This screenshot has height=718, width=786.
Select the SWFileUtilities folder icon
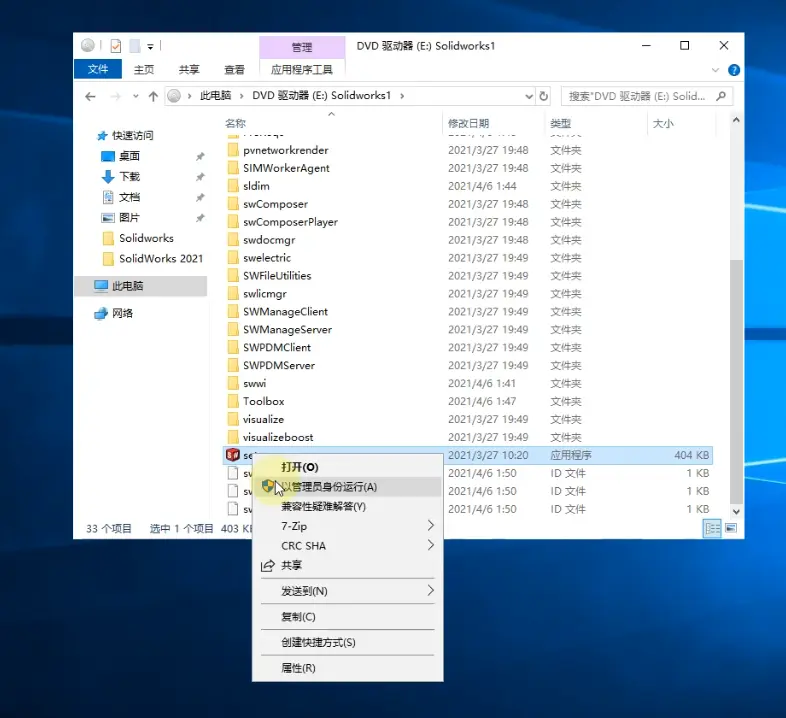click(x=233, y=276)
